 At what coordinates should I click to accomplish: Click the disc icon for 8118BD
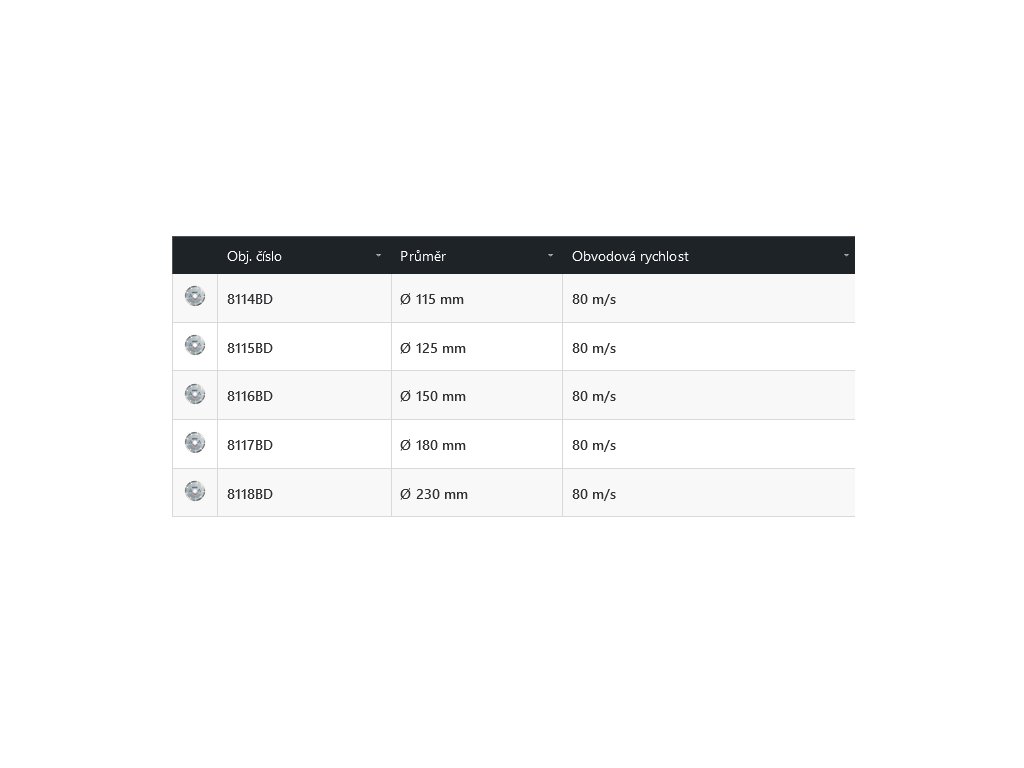tap(195, 491)
